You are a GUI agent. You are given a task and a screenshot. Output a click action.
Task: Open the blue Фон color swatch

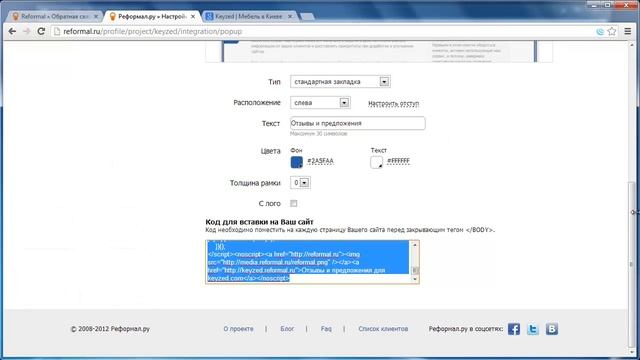click(296, 162)
